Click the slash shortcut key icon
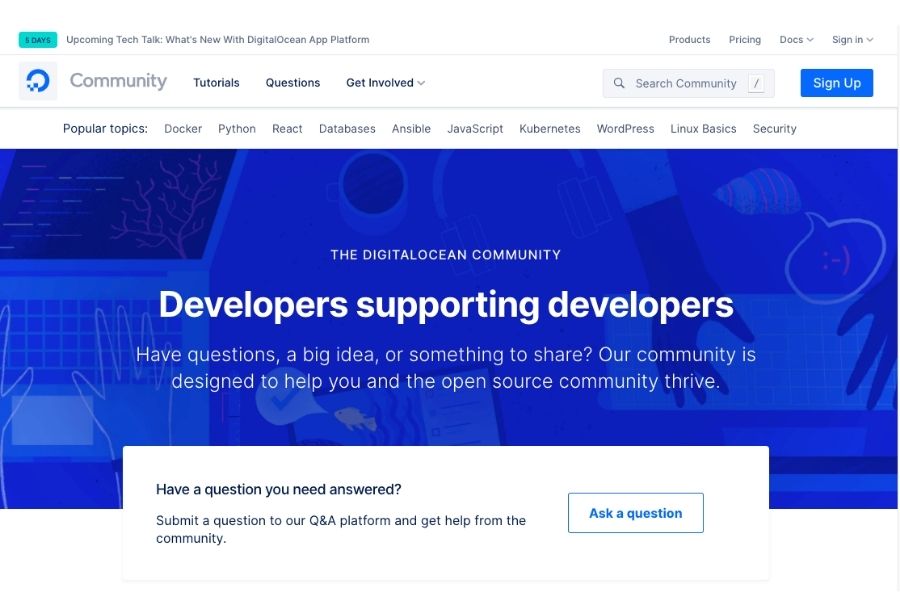The image size is (900, 600). click(x=756, y=84)
